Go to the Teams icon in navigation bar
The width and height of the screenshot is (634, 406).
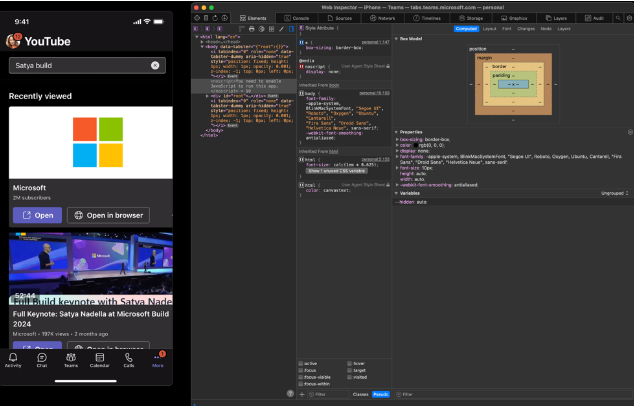click(x=71, y=359)
